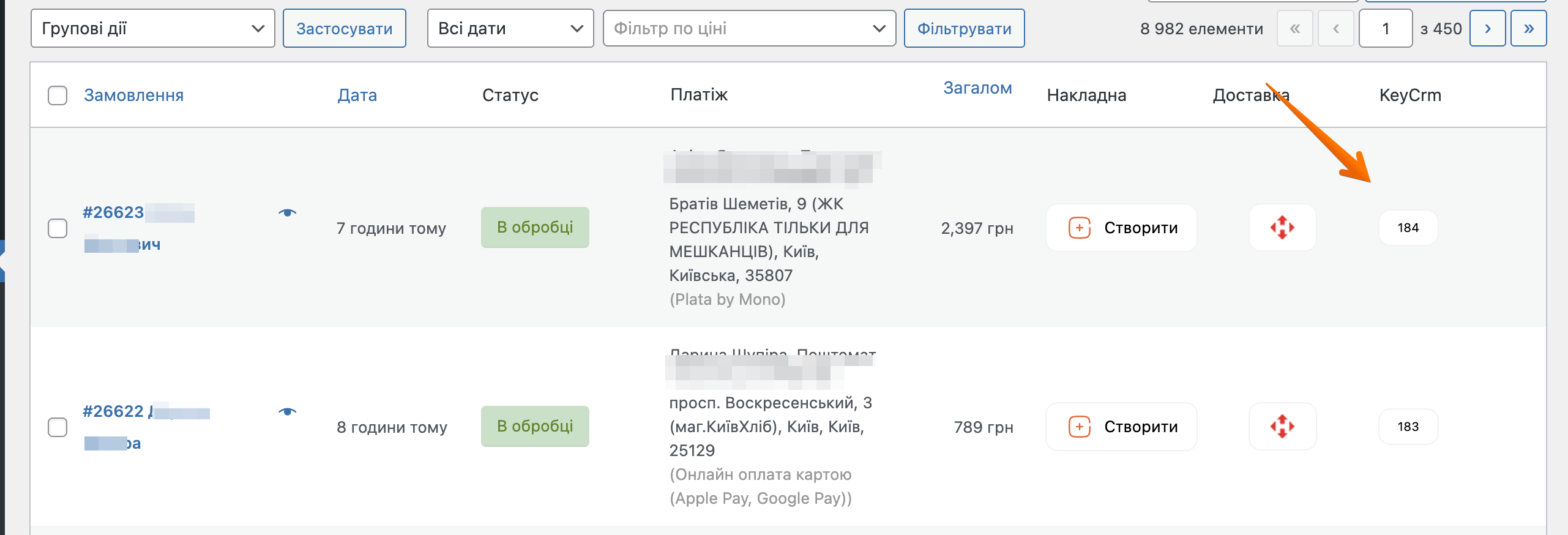The image size is (1568, 535).
Task: Click Nova Poshta delivery icon for order #26622
Action: pos(1282,427)
